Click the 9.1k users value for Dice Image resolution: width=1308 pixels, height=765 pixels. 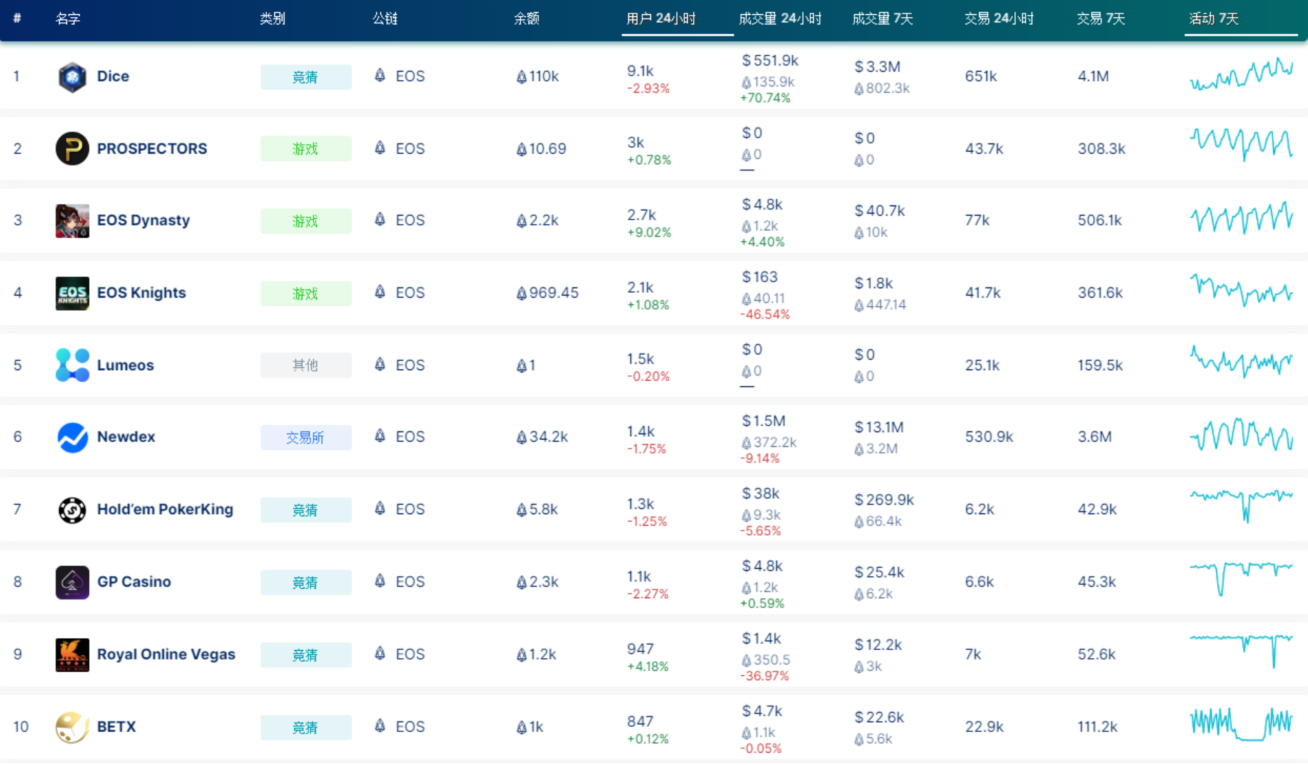point(641,71)
